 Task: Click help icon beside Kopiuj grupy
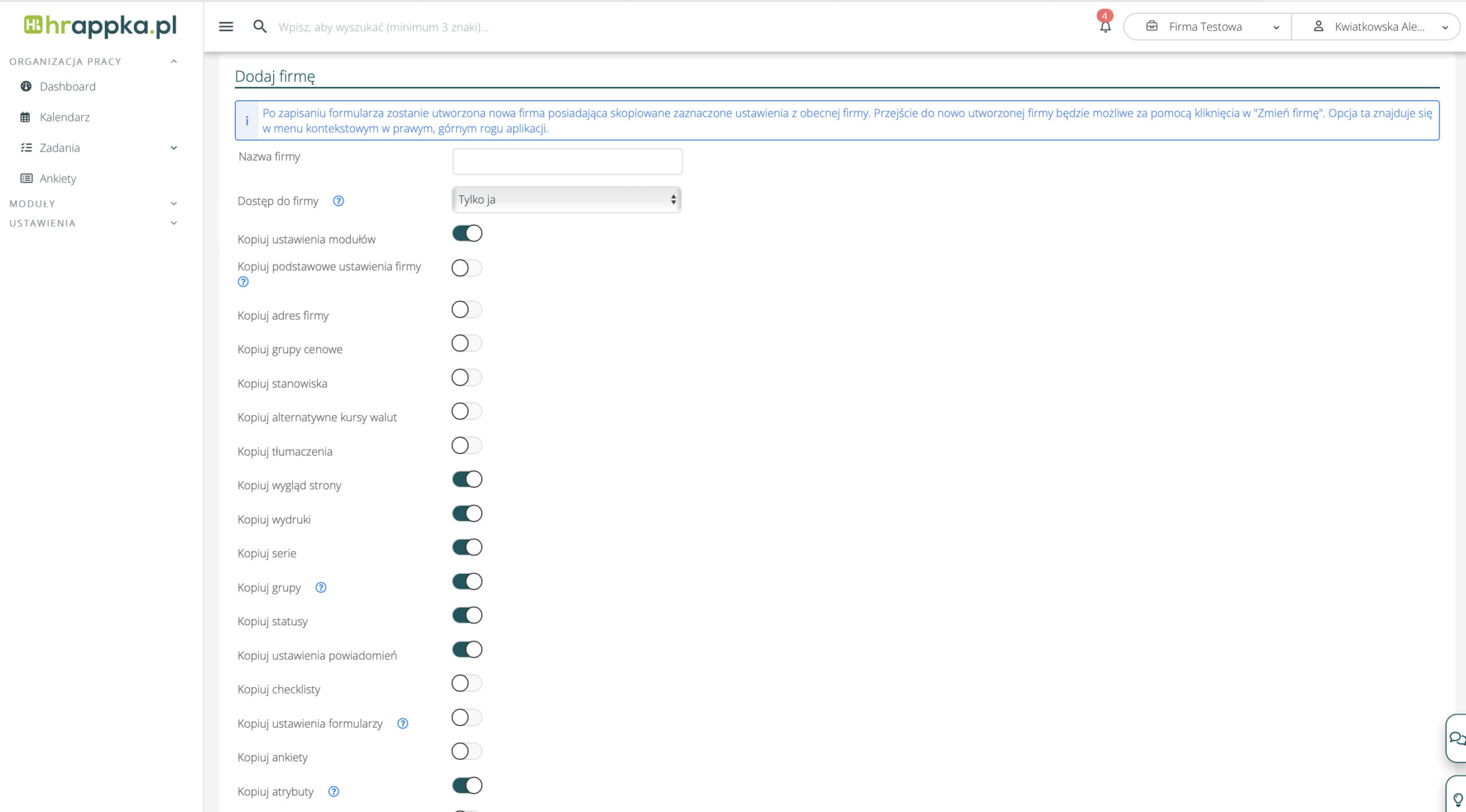click(x=321, y=588)
